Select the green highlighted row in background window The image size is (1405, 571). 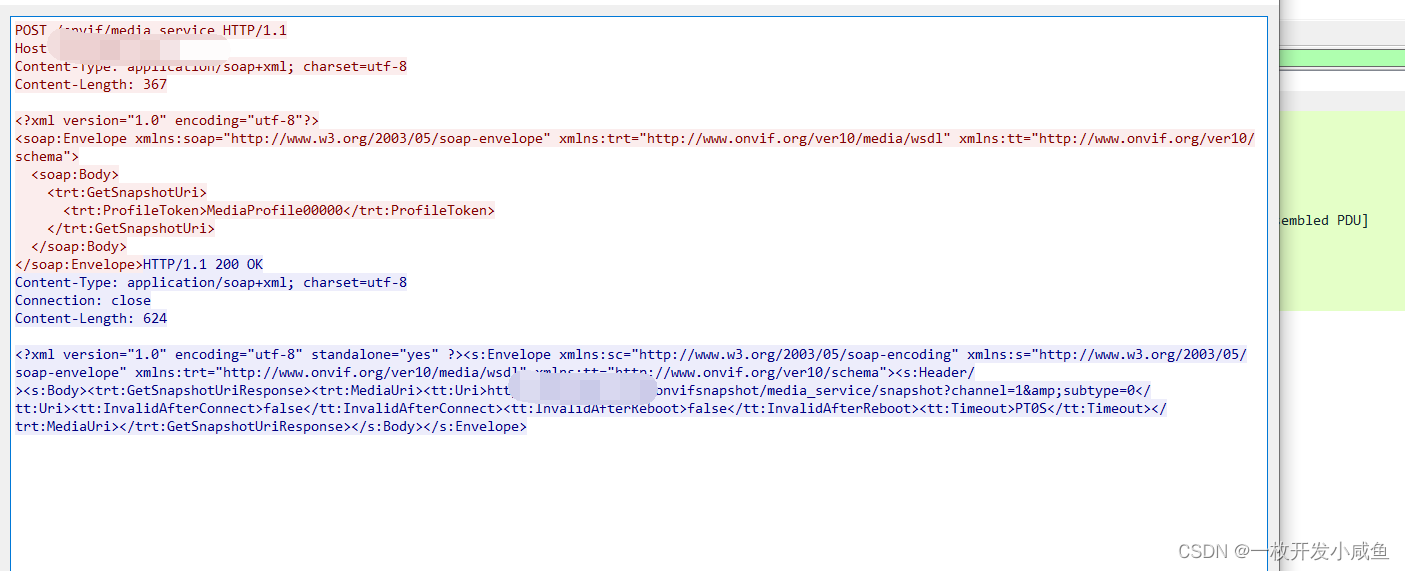pyautogui.click(x=1341, y=59)
